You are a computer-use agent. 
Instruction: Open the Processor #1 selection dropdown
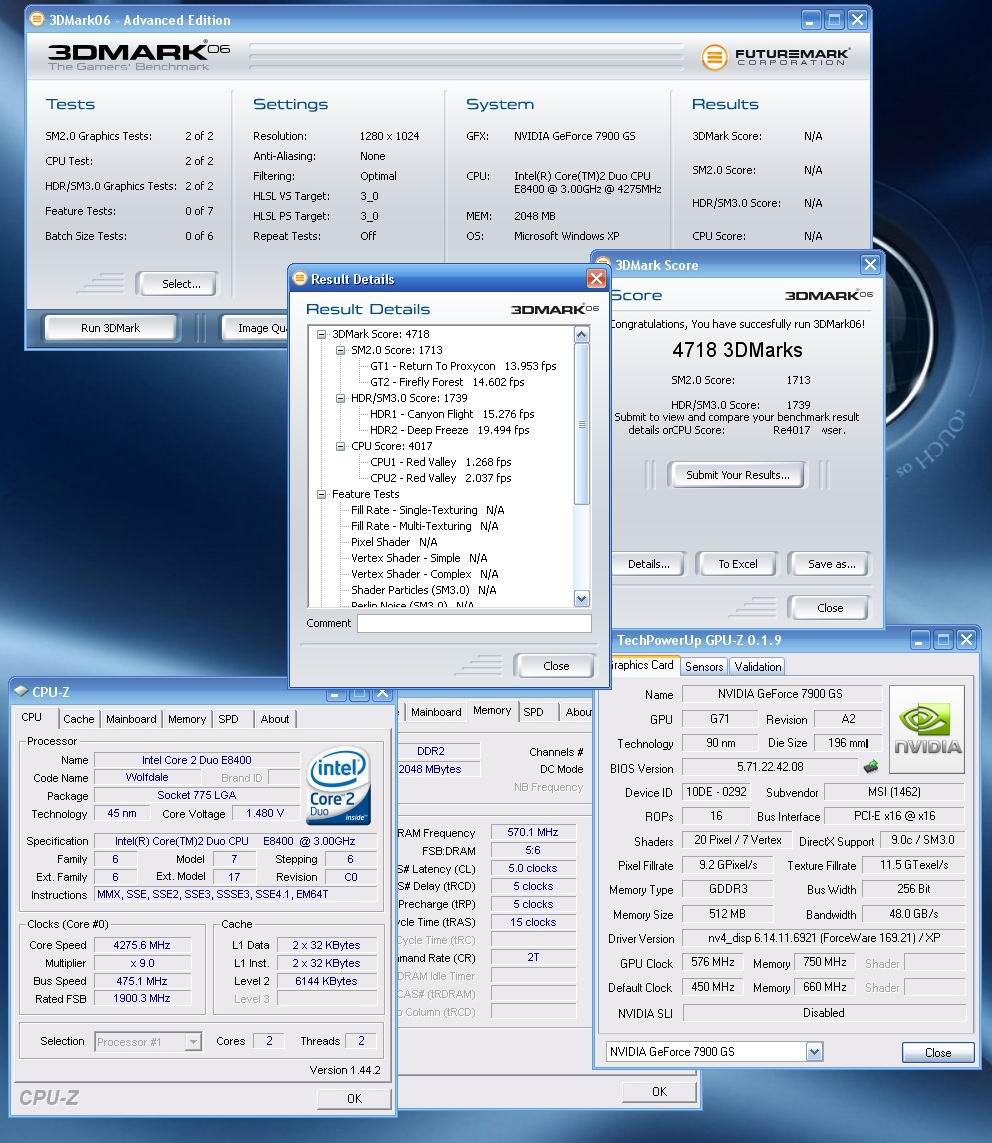pos(193,1042)
